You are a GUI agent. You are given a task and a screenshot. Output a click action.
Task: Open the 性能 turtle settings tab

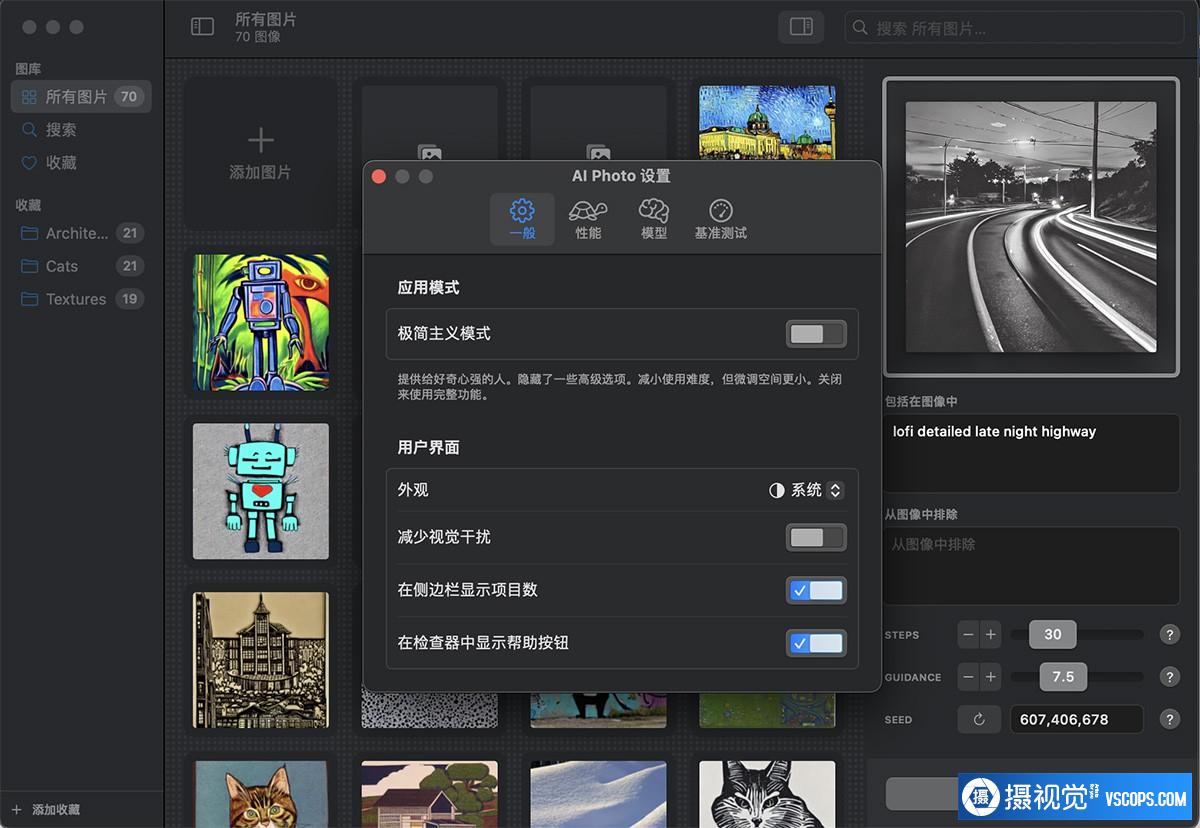click(x=588, y=220)
